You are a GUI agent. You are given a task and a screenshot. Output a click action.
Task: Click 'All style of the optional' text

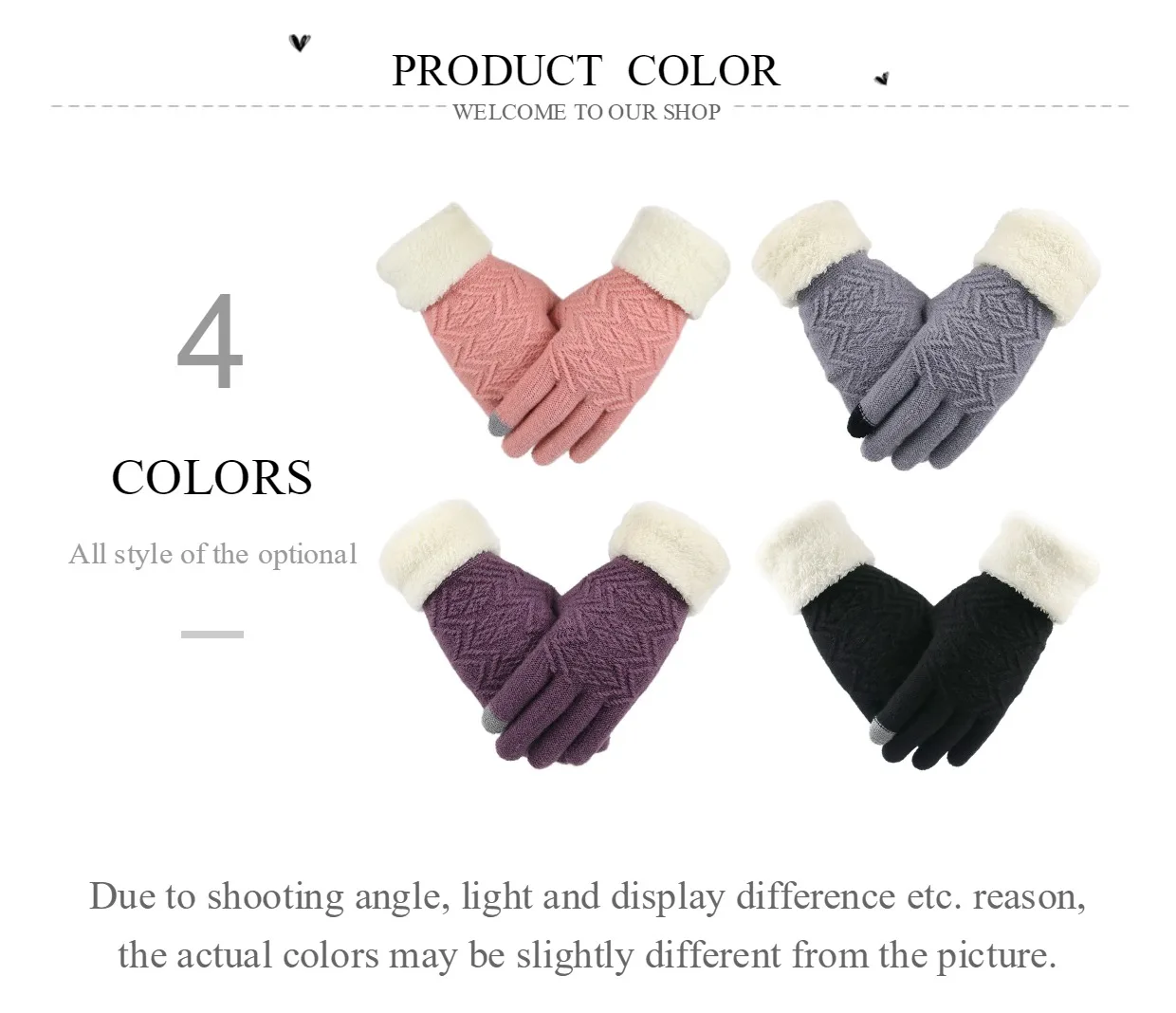point(212,554)
